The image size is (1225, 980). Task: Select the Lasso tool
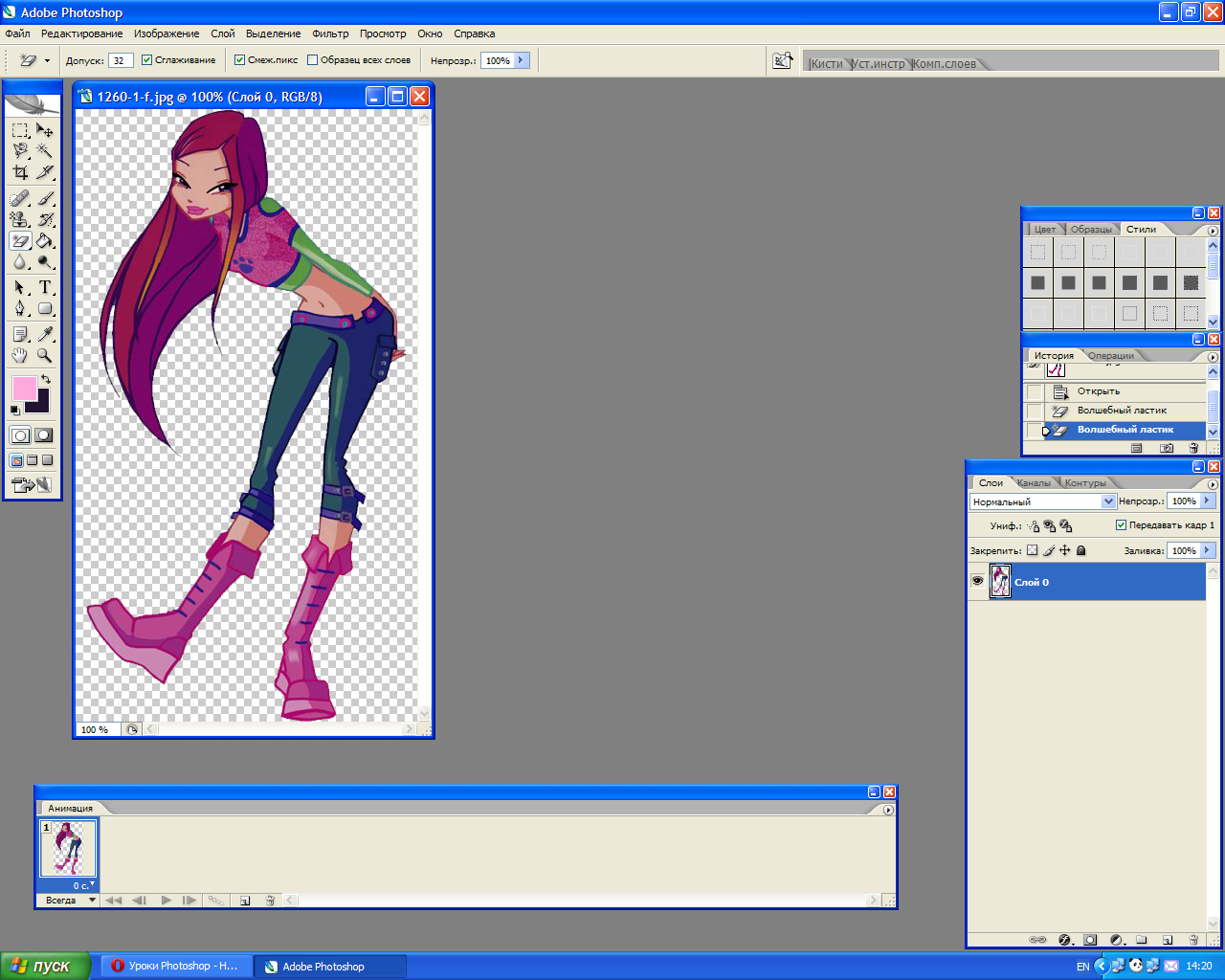[20, 150]
